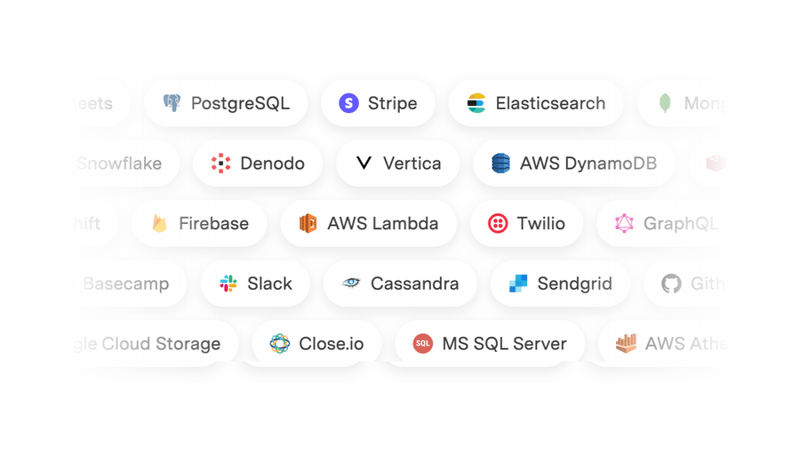This screenshot has width=800, height=455.
Task: Click the Cassandra eye icon
Action: [x=351, y=283]
